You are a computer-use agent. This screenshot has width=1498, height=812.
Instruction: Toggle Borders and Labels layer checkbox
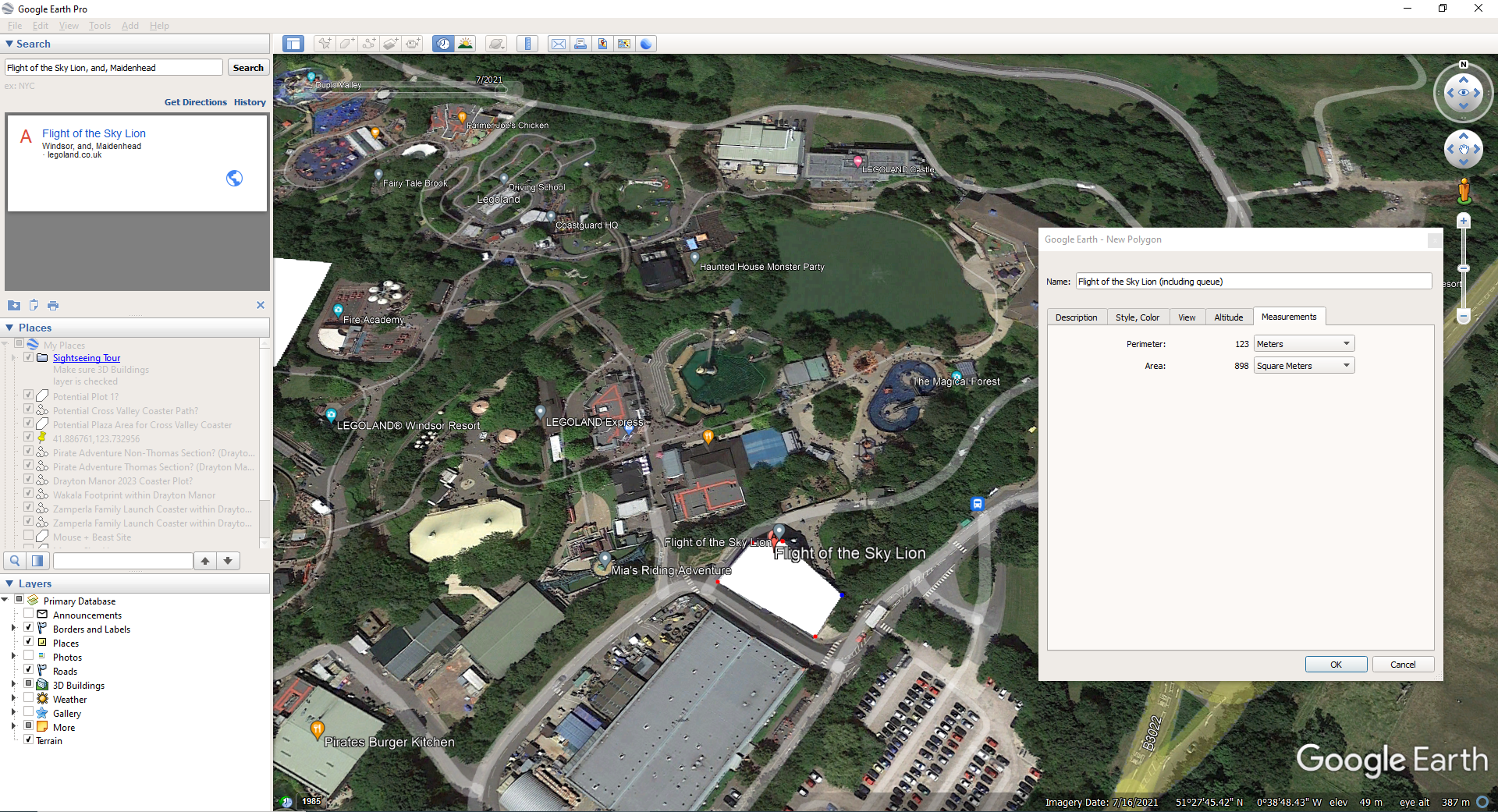pyautogui.click(x=29, y=628)
